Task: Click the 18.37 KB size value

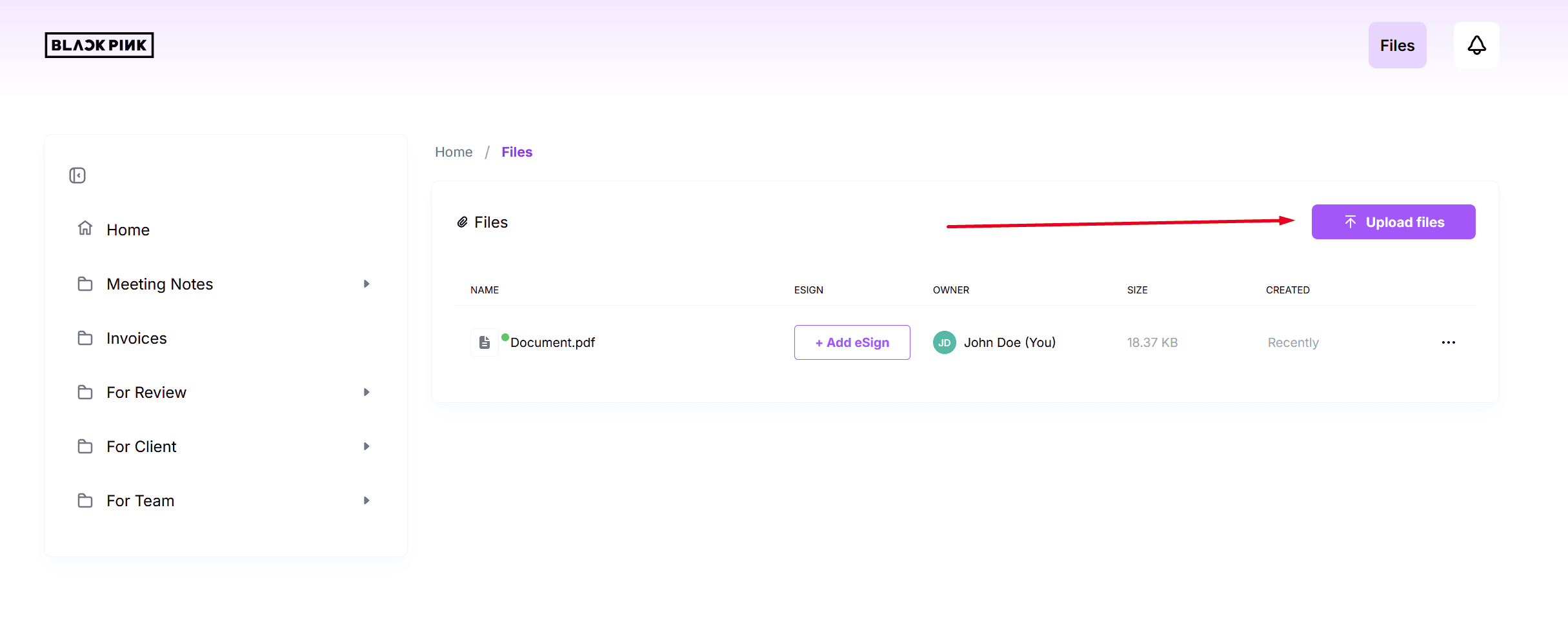Action: [1152, 342]
